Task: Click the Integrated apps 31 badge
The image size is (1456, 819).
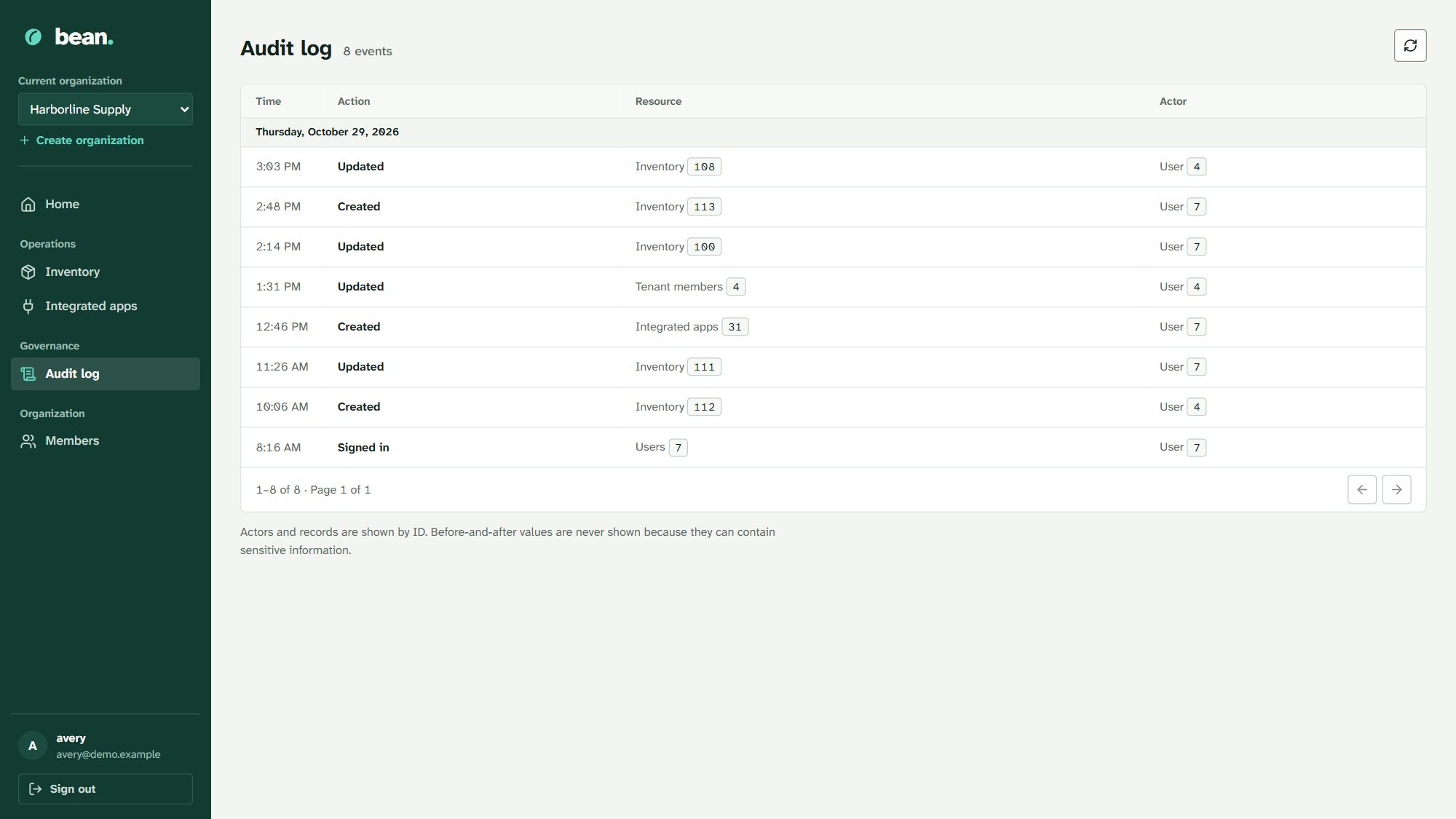Action: click(735, 327)
